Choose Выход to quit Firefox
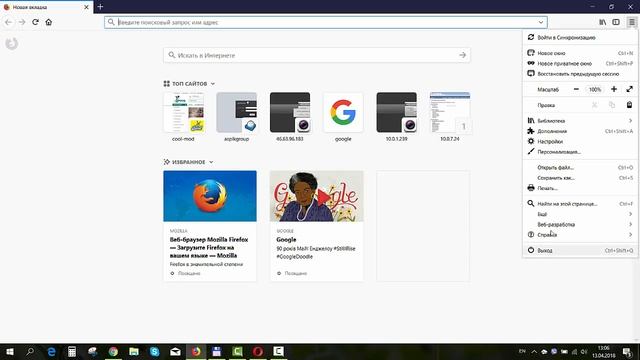 580,251
